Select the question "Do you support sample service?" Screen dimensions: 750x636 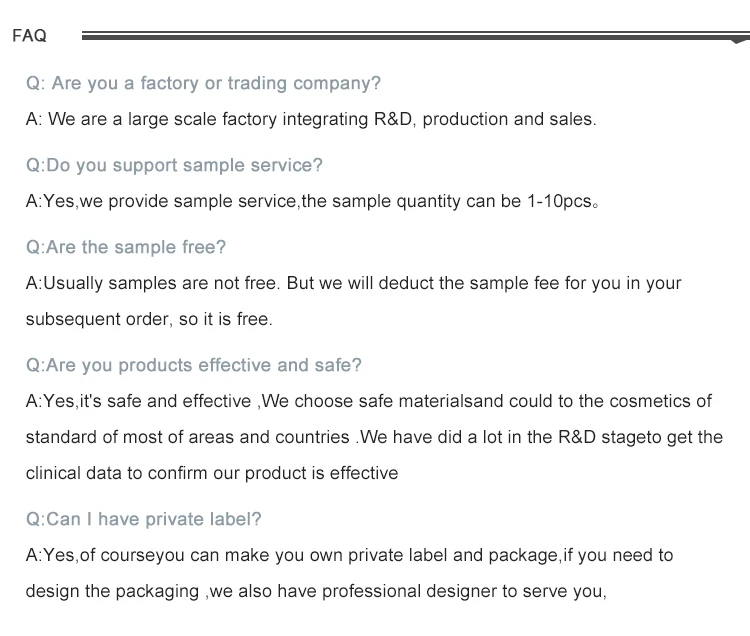point(174,165)
